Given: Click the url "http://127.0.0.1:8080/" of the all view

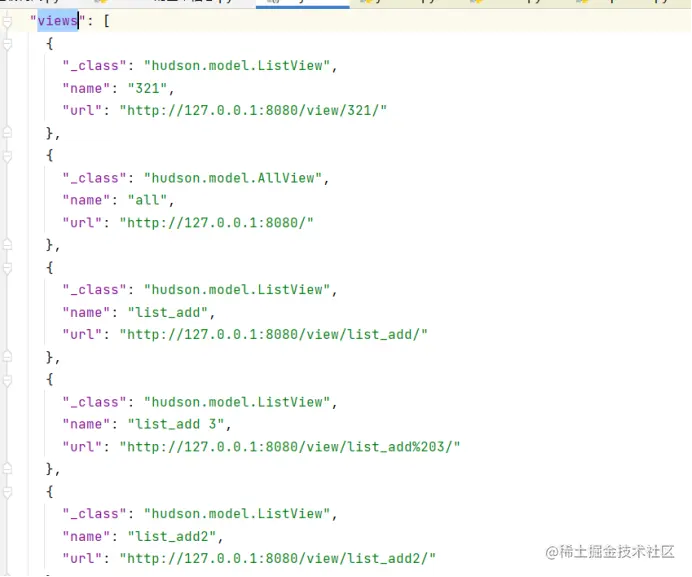Looking at the screenshot, I should coord(217,223).
